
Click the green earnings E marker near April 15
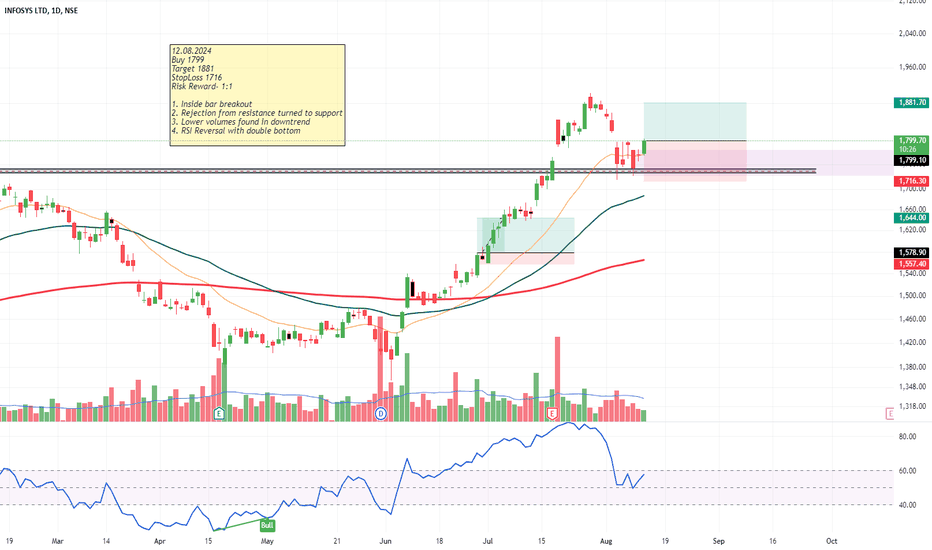pos(219,413)
